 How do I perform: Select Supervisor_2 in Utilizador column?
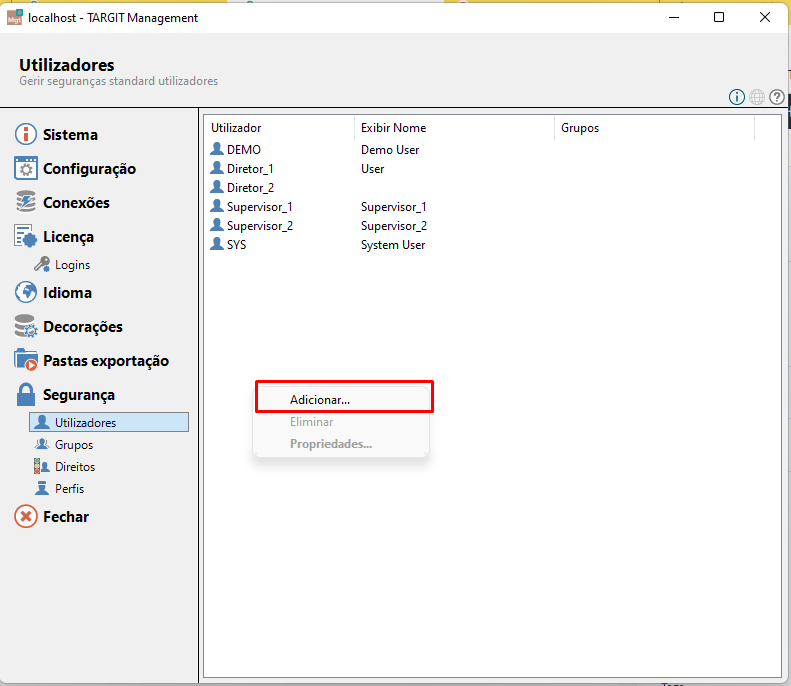click(260, 226)
